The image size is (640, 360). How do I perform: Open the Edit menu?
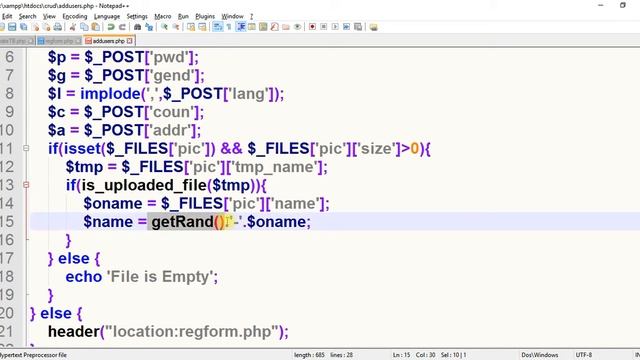[x=7, y=16]
